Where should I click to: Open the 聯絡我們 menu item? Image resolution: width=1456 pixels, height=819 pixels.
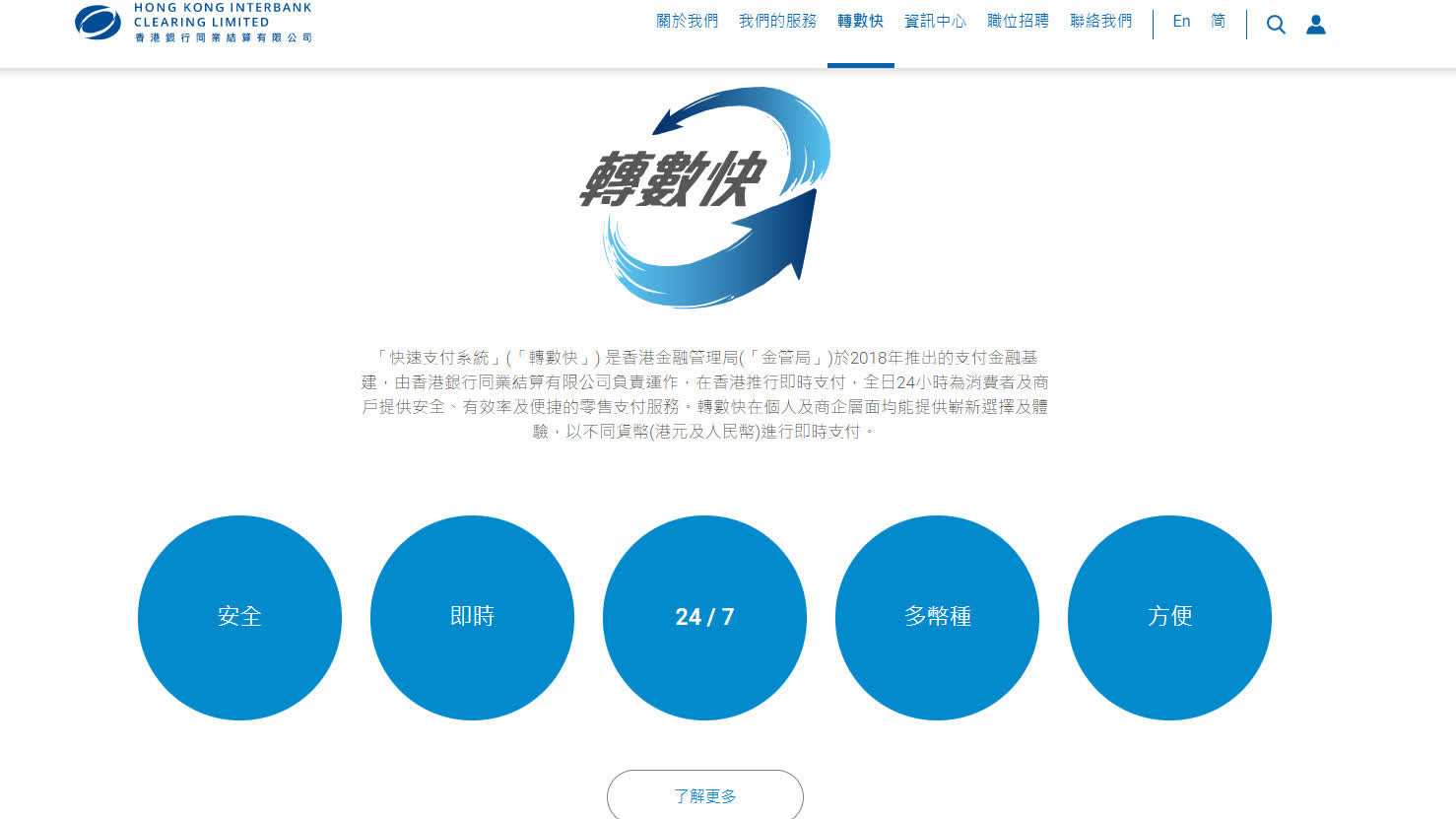[1100, 21]
